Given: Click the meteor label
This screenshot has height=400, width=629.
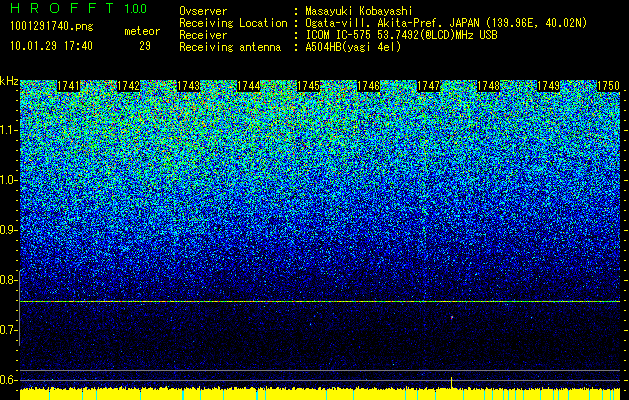Looking at the screenshot, I should click(x=142, y=31).
